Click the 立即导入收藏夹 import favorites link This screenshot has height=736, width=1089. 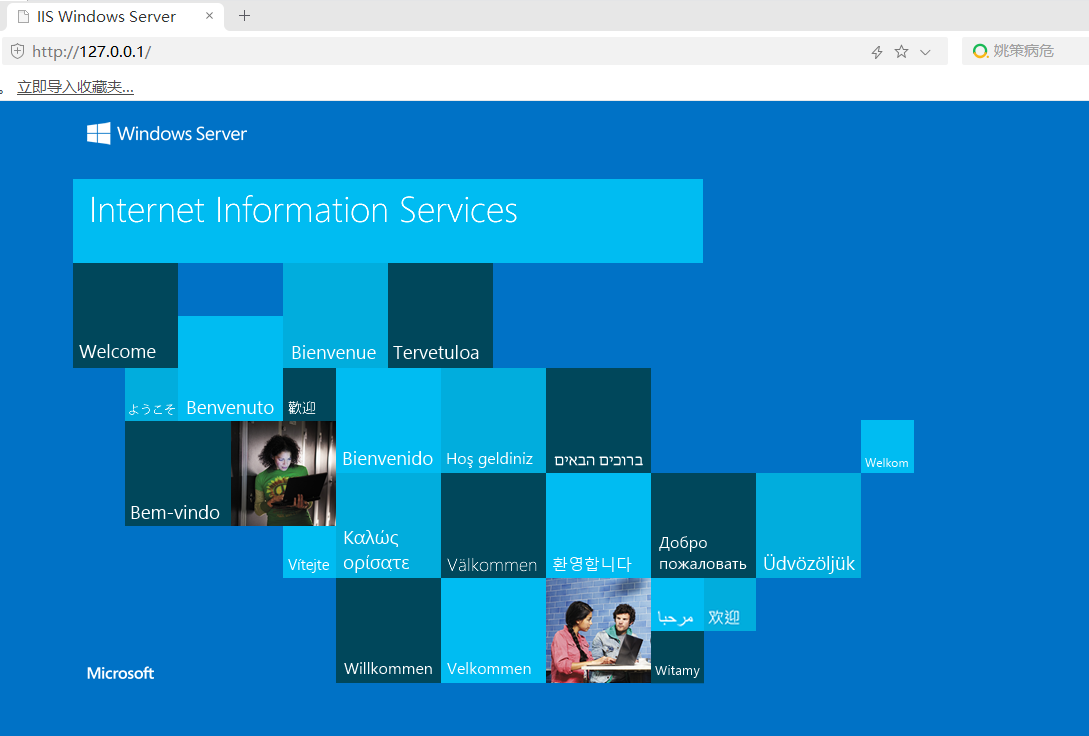pos(75,87)
